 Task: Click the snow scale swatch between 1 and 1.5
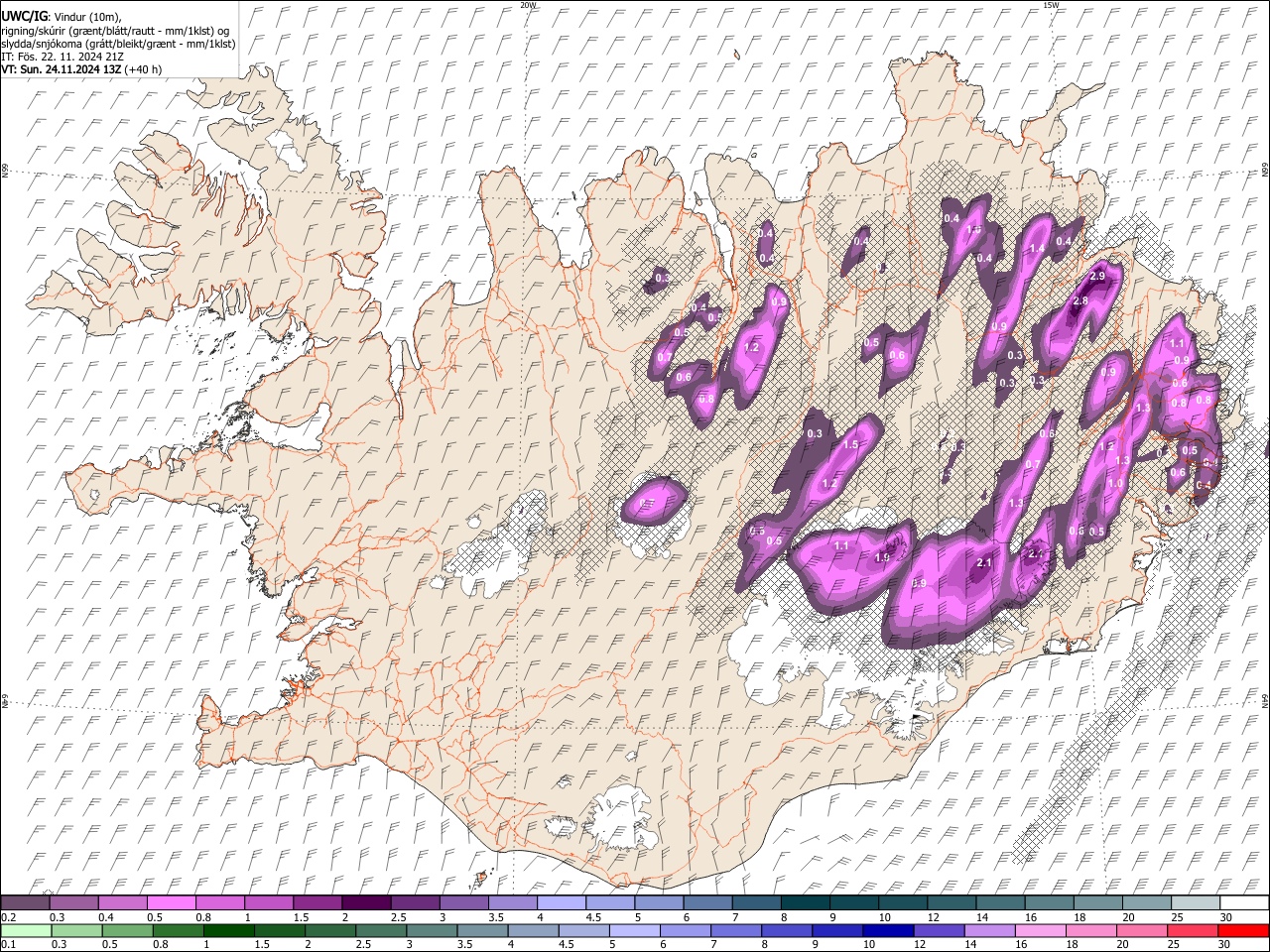tap(269, 903)
